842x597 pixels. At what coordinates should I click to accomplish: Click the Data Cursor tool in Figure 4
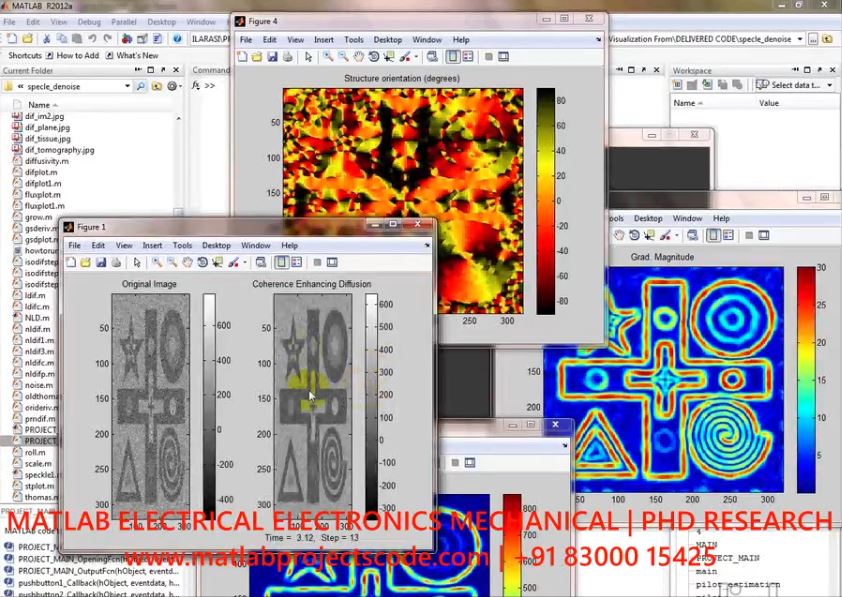coord(389,57)
